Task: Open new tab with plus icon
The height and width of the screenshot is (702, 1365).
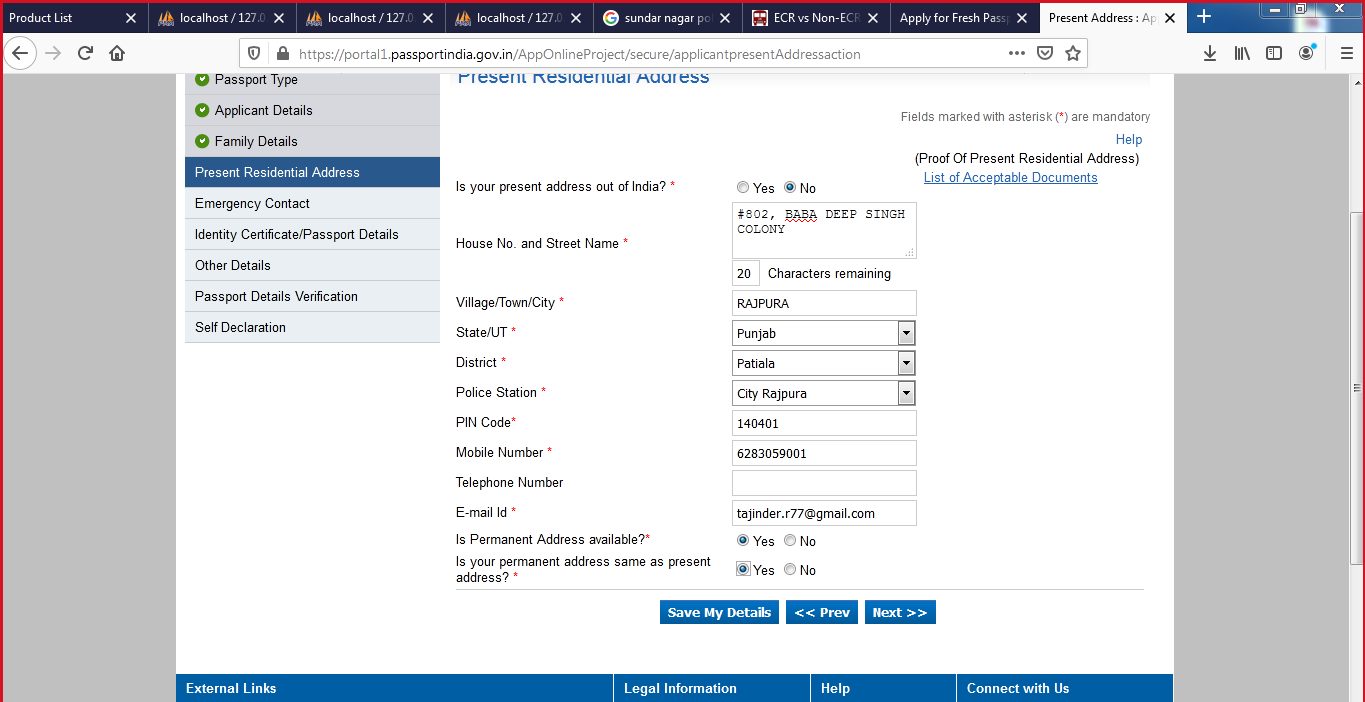Action: click(1204, 17)
